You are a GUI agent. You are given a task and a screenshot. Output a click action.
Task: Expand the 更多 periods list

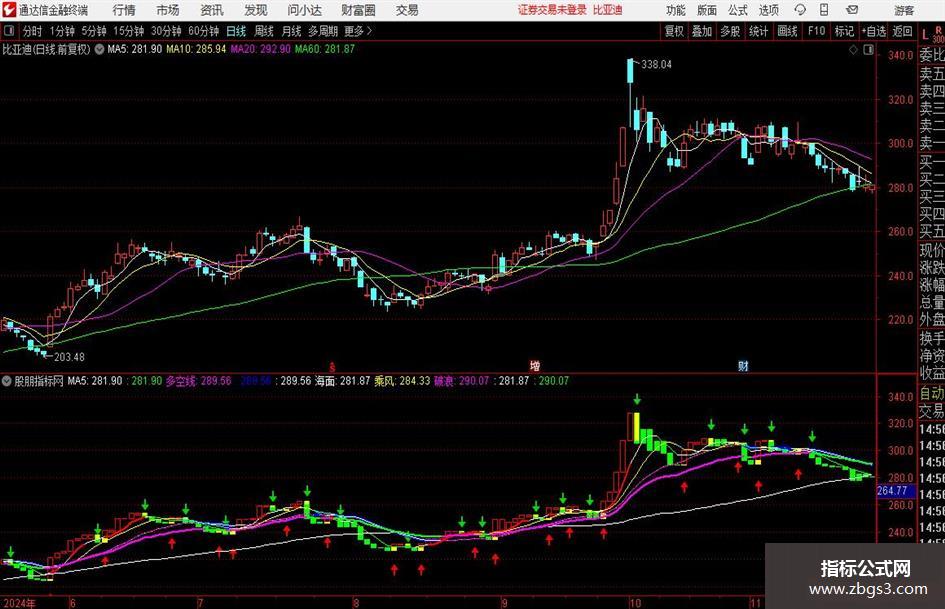click(359, 31)
